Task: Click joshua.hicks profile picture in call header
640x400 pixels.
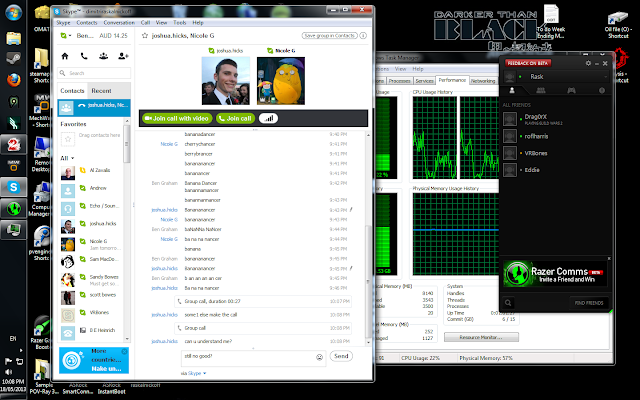Action: click(226, 81)
